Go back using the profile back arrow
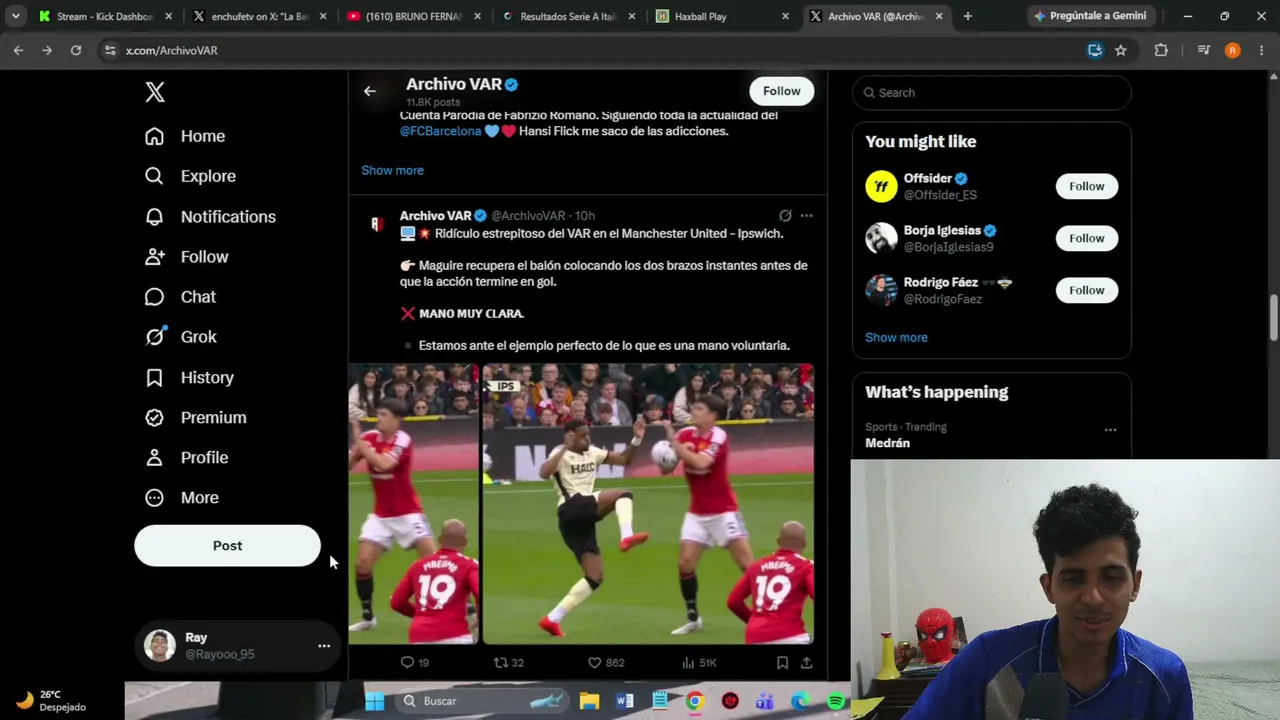This screenshot has height=720, width=1280. [x=370, y=91]
